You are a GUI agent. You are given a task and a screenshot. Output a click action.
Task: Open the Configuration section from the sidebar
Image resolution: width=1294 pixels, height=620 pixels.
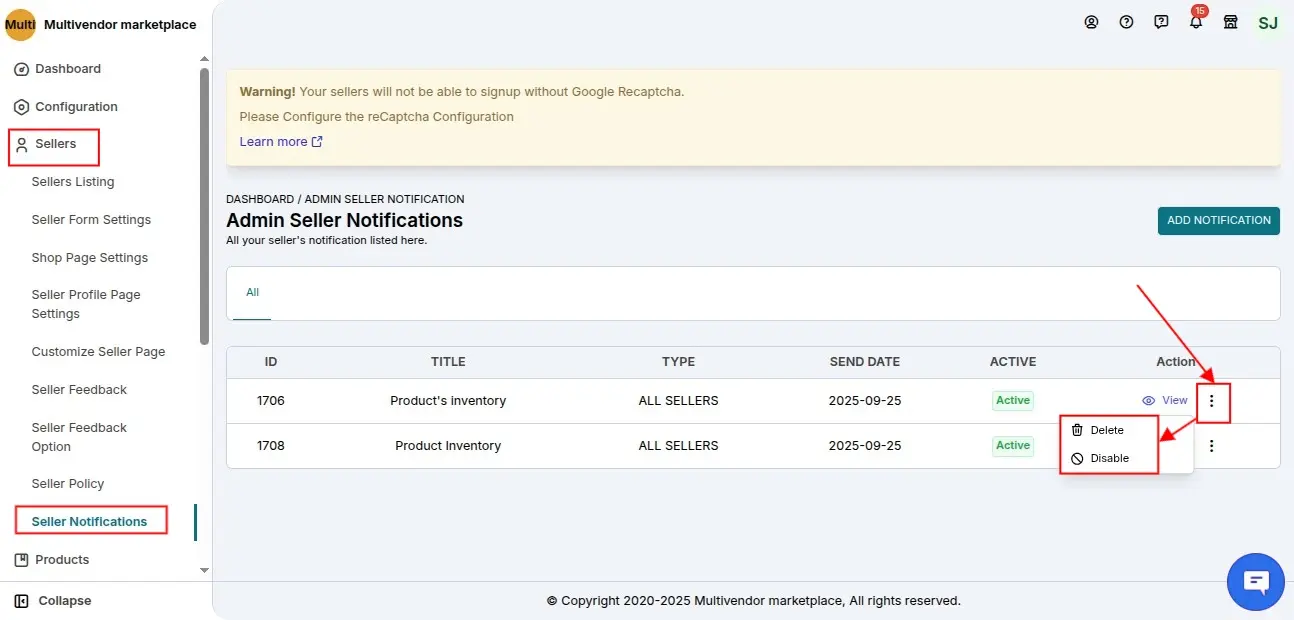click(77, 106)
